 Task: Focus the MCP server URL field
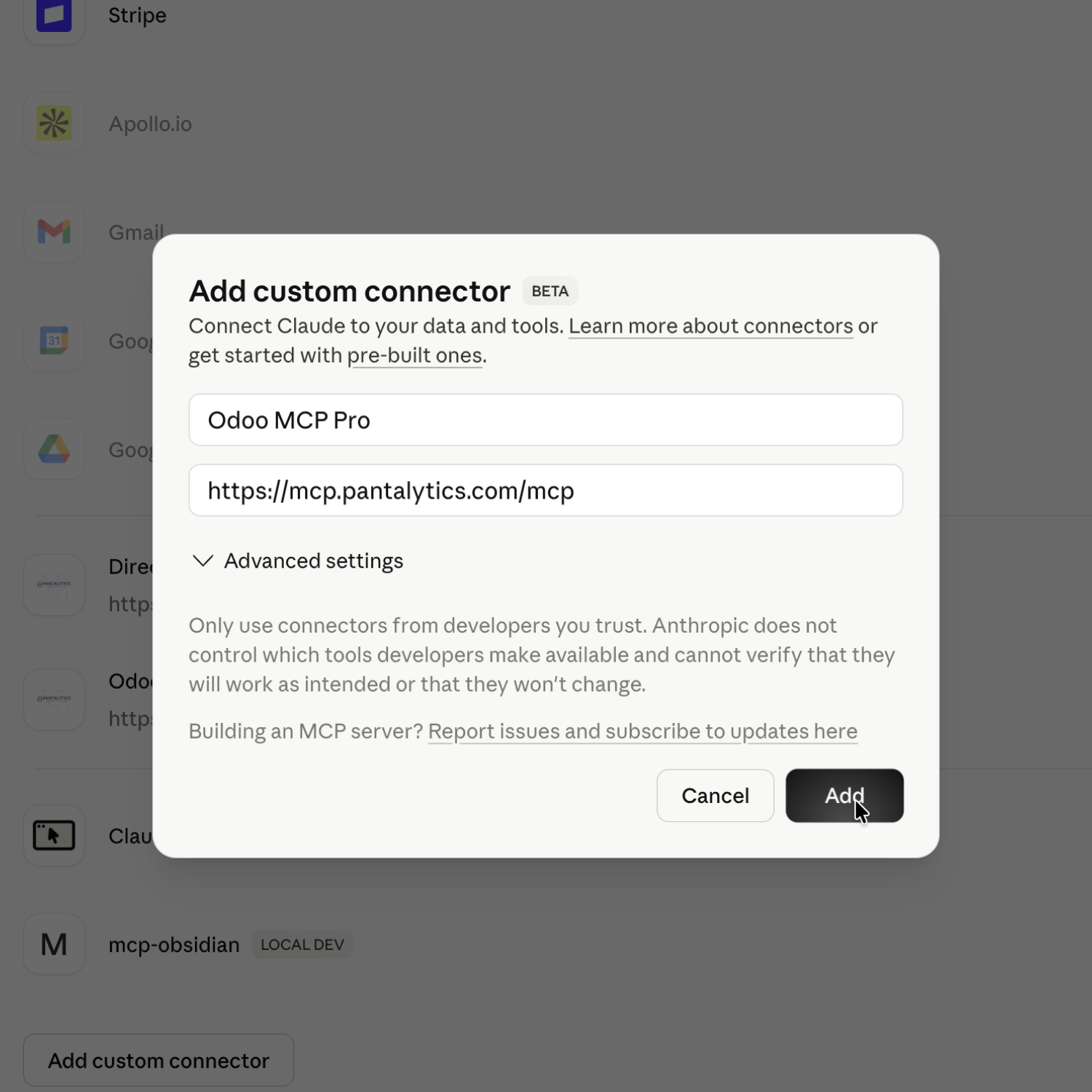[545, 491]
